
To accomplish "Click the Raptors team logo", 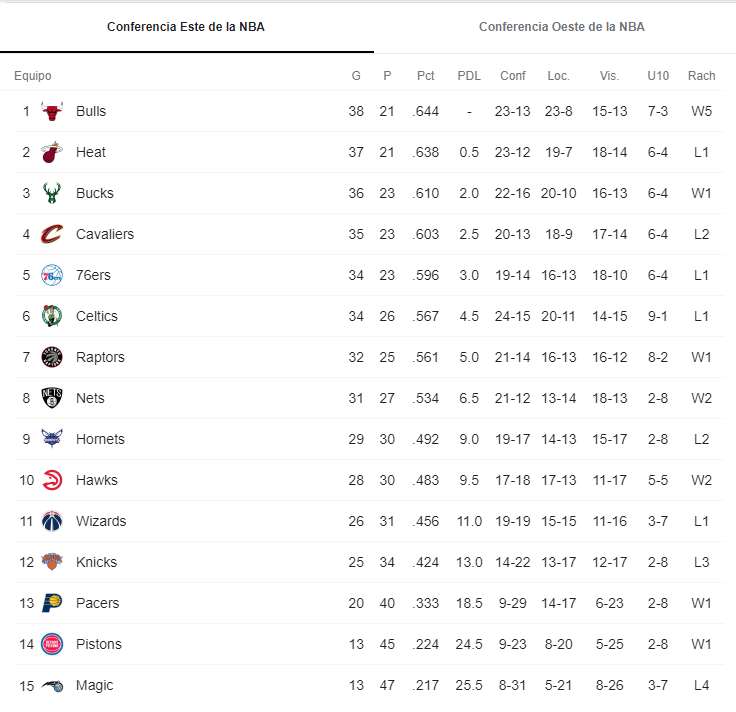I will [52, 357].
